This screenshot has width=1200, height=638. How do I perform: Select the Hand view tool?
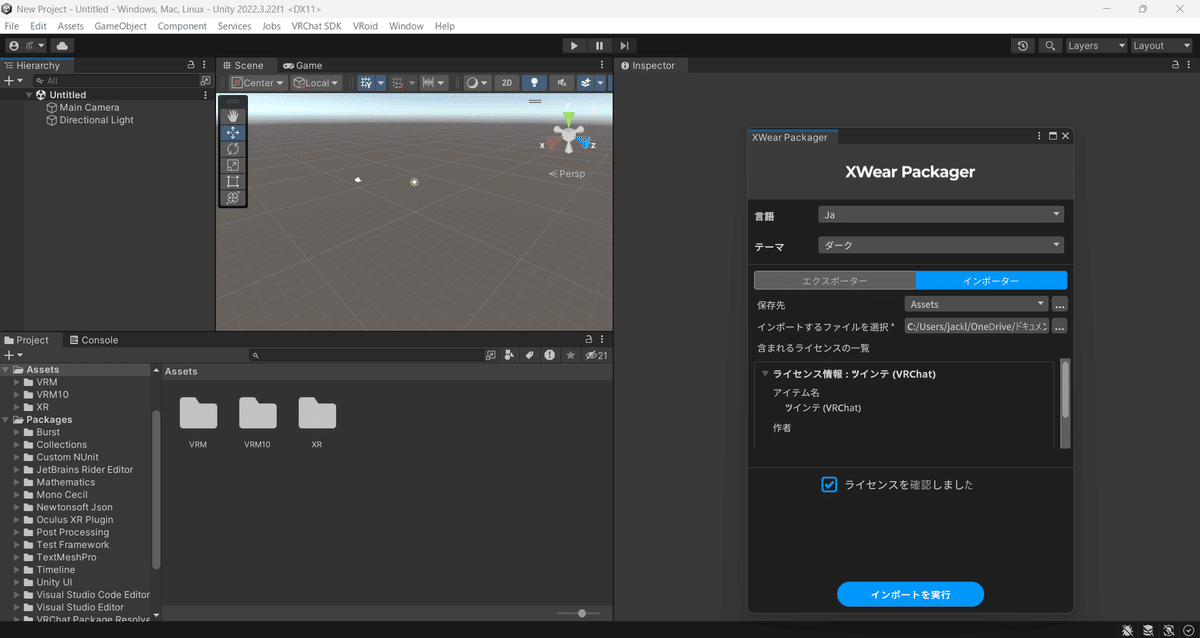(233, 116)
